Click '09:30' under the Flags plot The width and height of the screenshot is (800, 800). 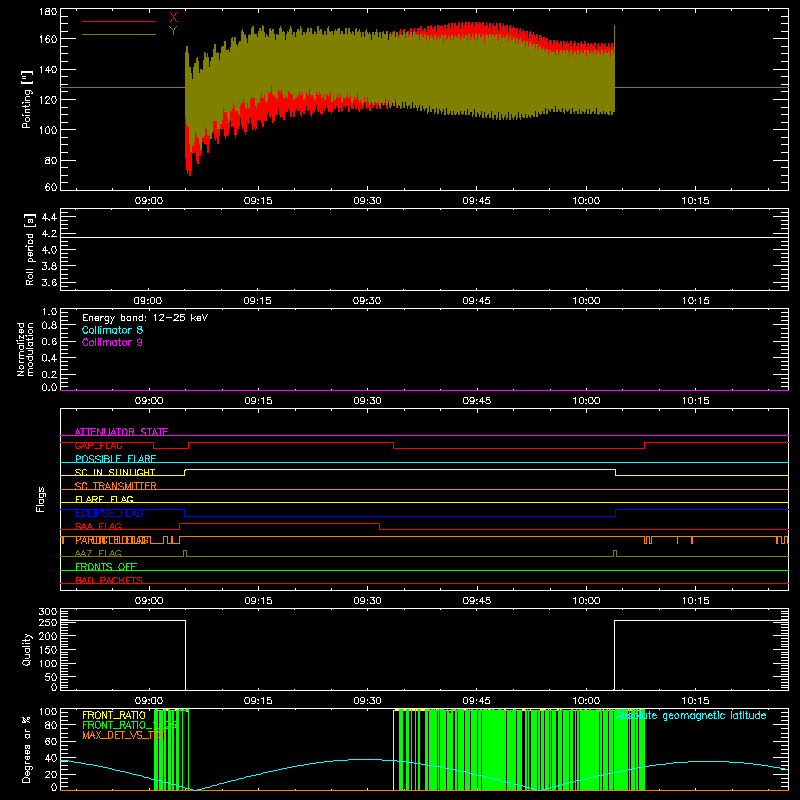(x=367, y=601)
